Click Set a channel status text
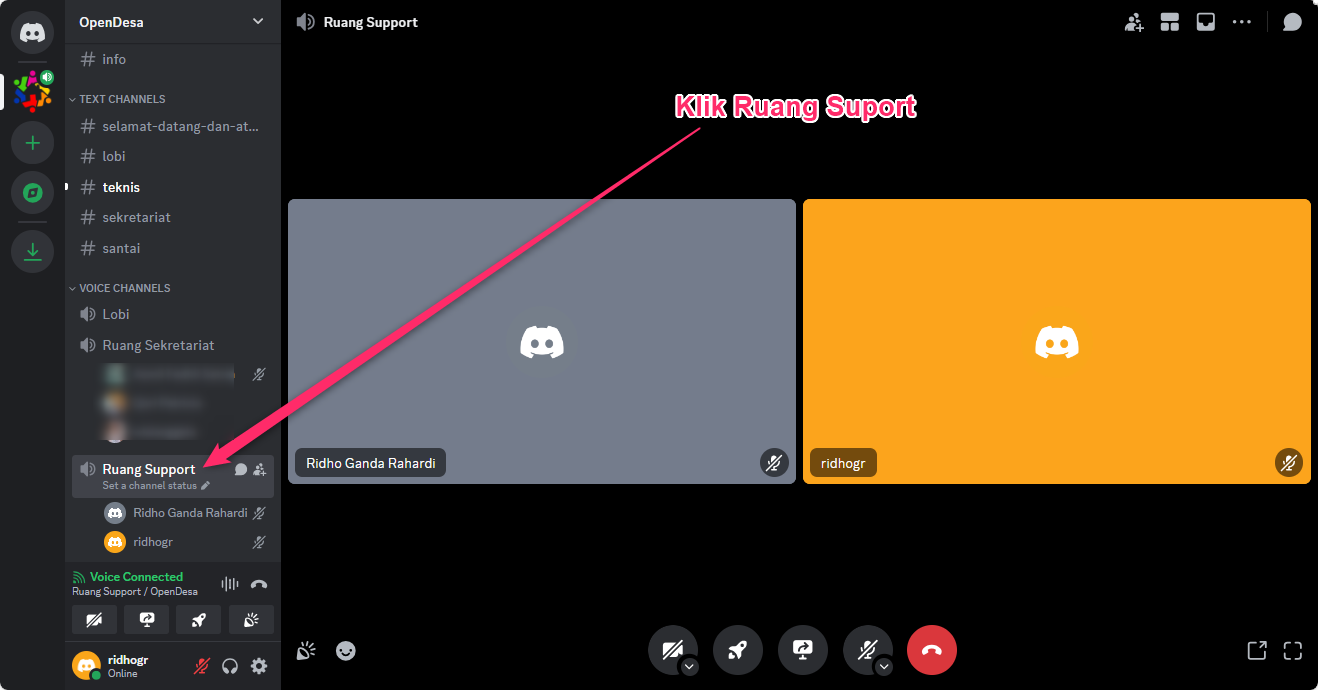Image resolution: width=1318 pixels, height=690 pixels. coord(149,486)
